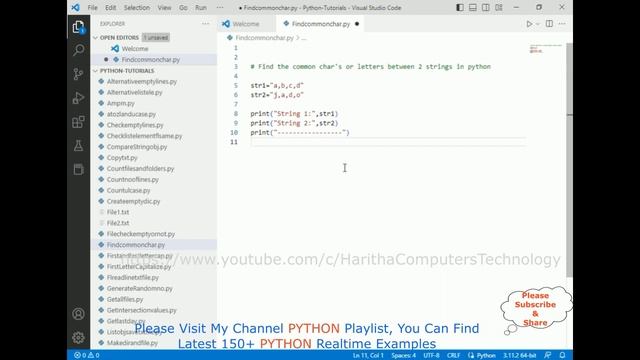This screenshot has width=640, height=360.
Task: Change encoding via UTF-8
Action: tap(431, 355)
